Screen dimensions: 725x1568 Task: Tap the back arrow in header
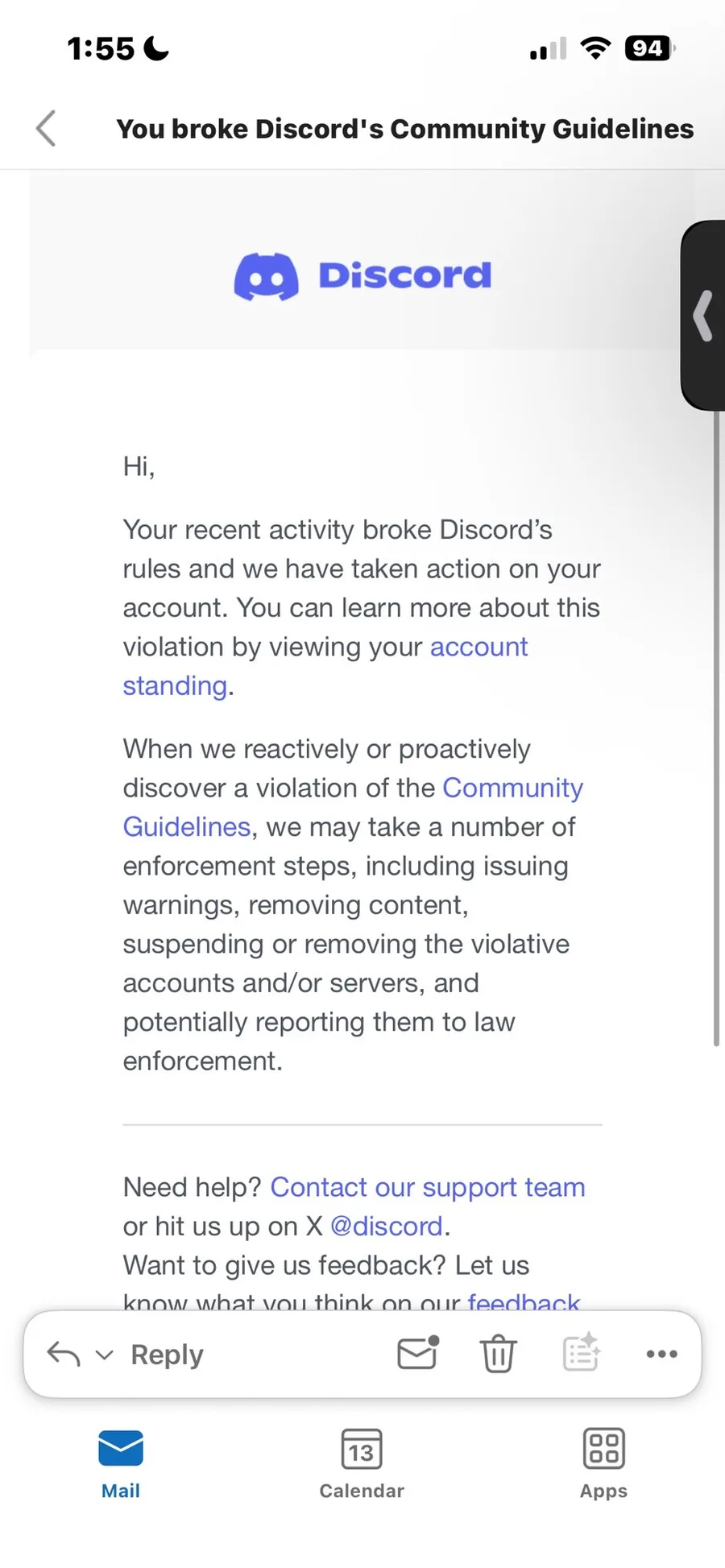(47, 129)
